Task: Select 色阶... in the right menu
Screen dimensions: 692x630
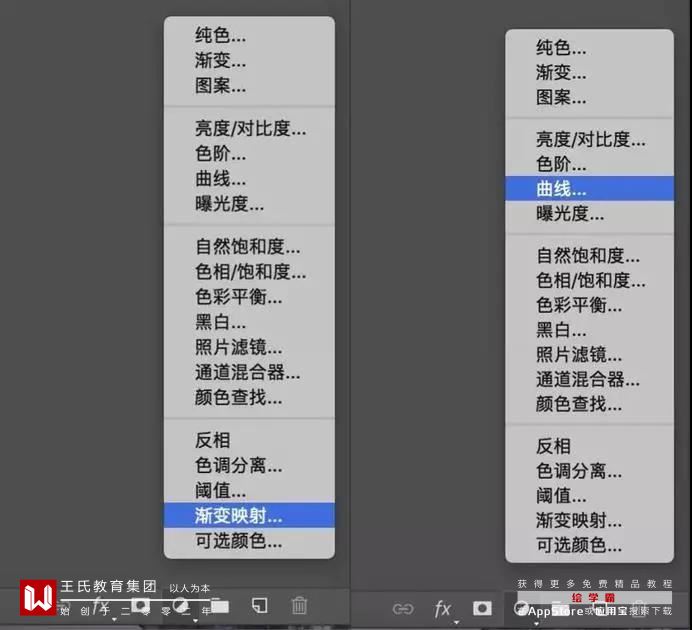Action: [589, 164]
